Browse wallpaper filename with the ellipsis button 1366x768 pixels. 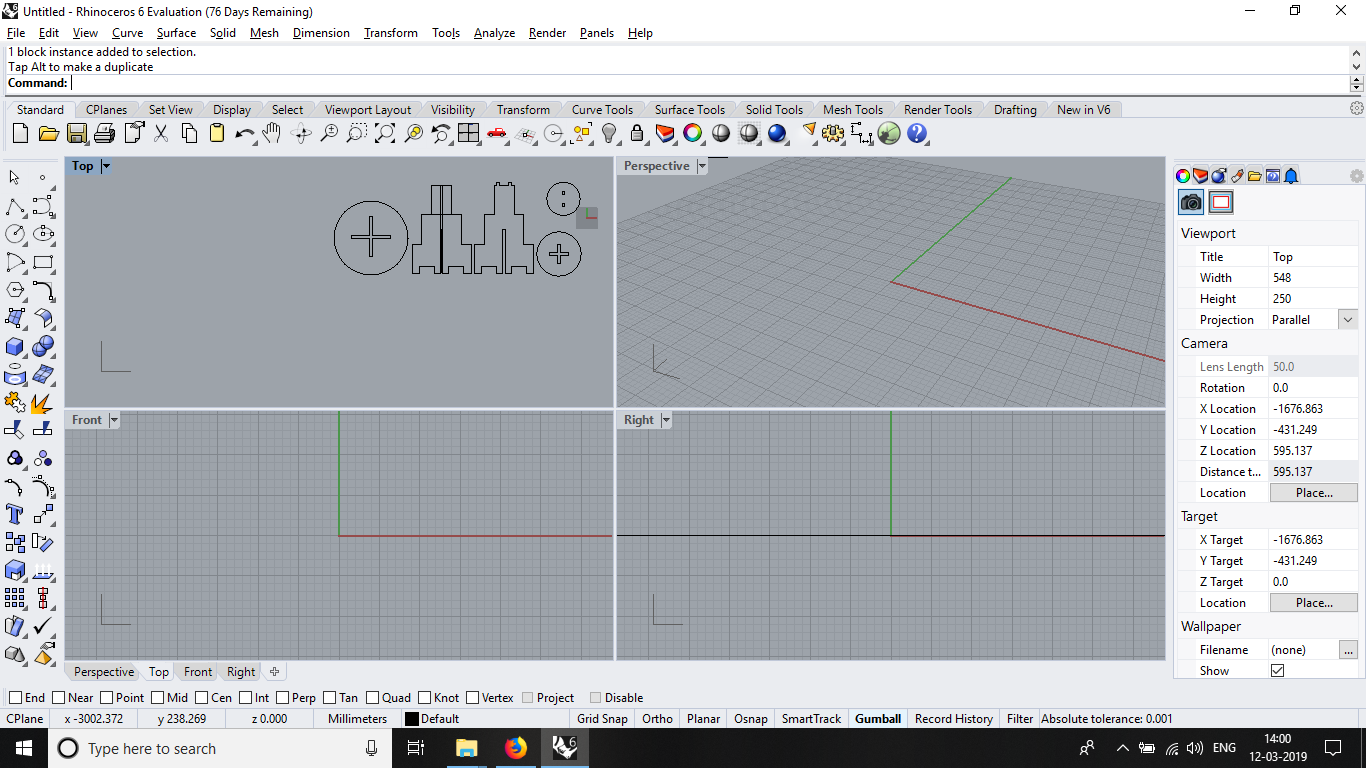pos(1349,650)
